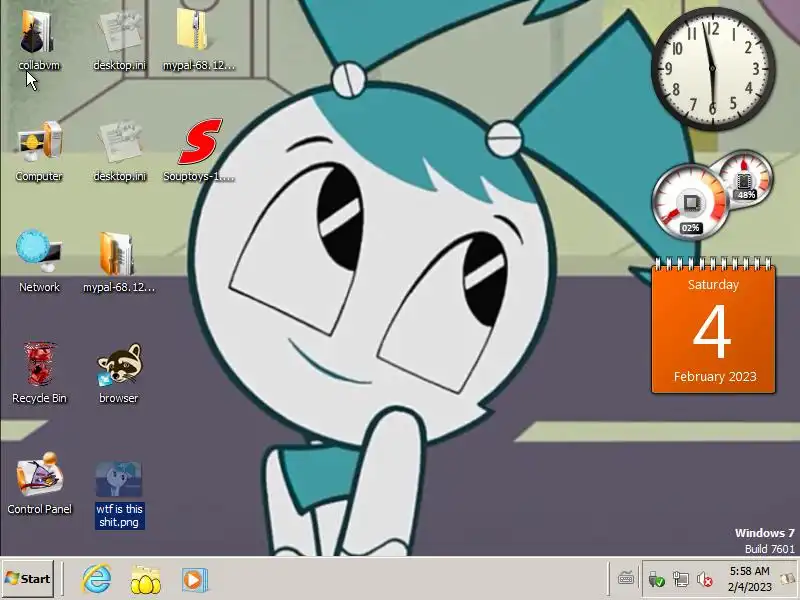The width and height of the screenshot is (800, 600).
Task: Select the Computer desktop icon
Action: pos(39,143)
